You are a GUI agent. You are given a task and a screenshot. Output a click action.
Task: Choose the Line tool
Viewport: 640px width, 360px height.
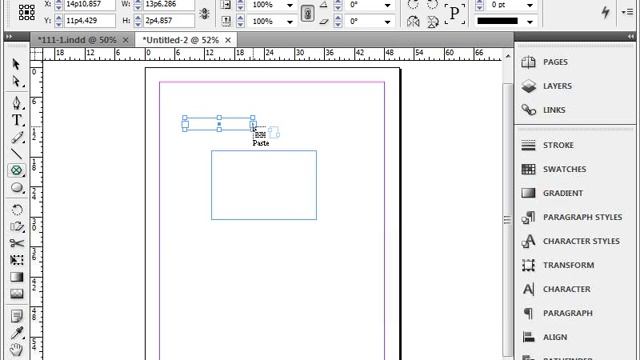click(16, 154)
